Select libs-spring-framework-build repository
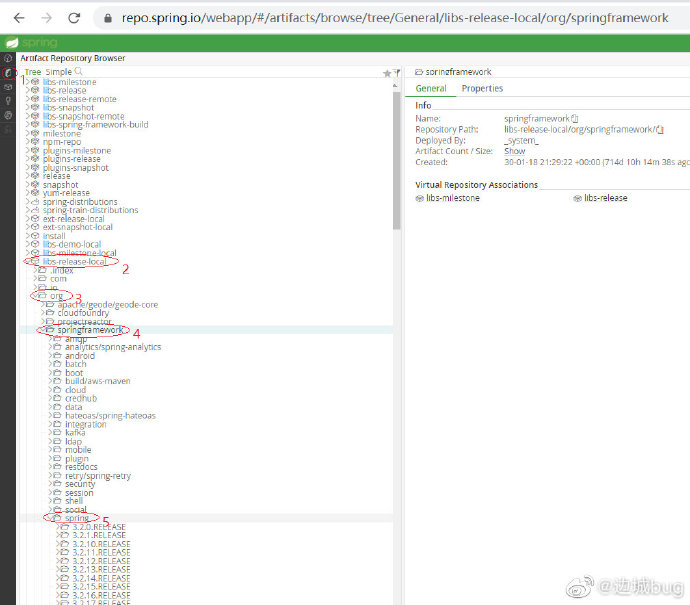 (95, 125)
